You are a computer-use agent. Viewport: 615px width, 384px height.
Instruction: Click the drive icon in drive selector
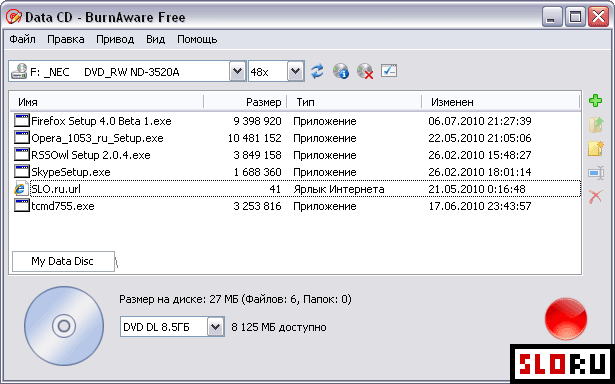(x=19, y=71)
